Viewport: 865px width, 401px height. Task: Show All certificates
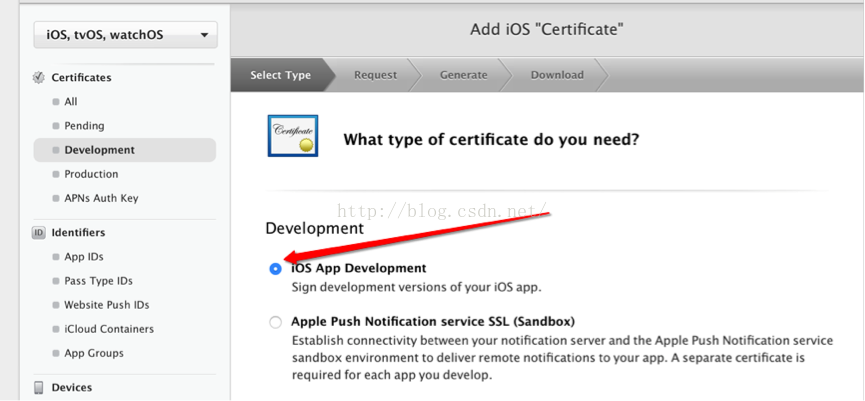pyautogui.click(x=71, y=101)
